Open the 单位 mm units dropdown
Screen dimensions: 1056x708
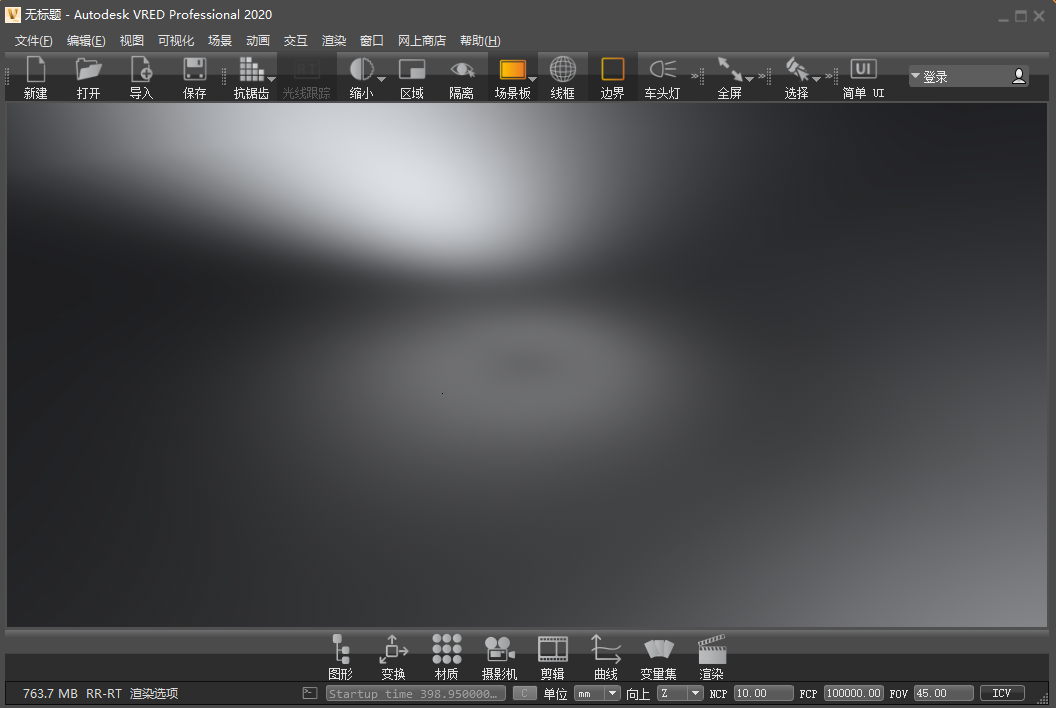click(x=597, y=693)
